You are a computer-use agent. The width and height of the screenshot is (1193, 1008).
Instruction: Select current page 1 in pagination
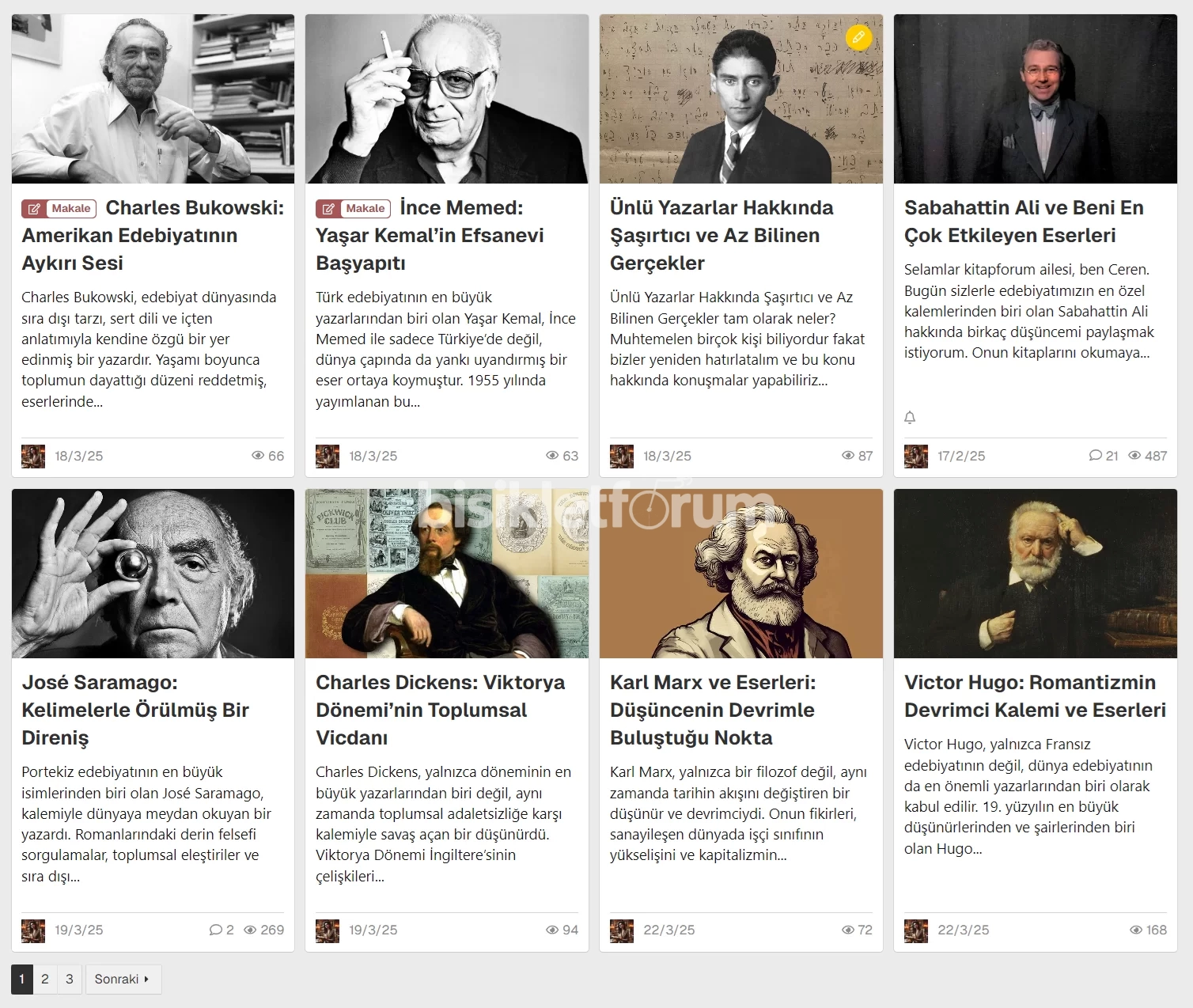(22, 980)
